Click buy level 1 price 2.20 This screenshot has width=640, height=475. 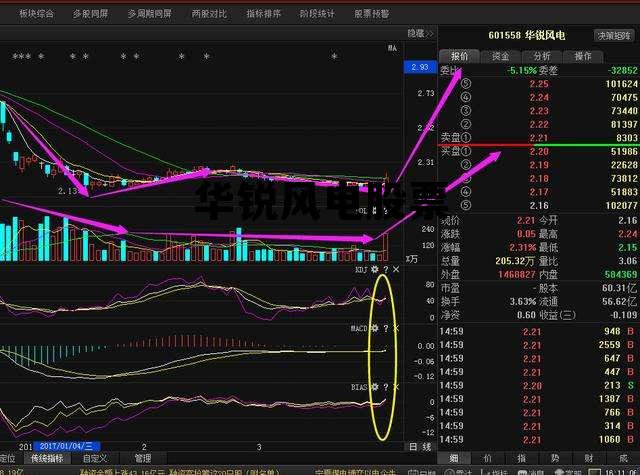539,152
